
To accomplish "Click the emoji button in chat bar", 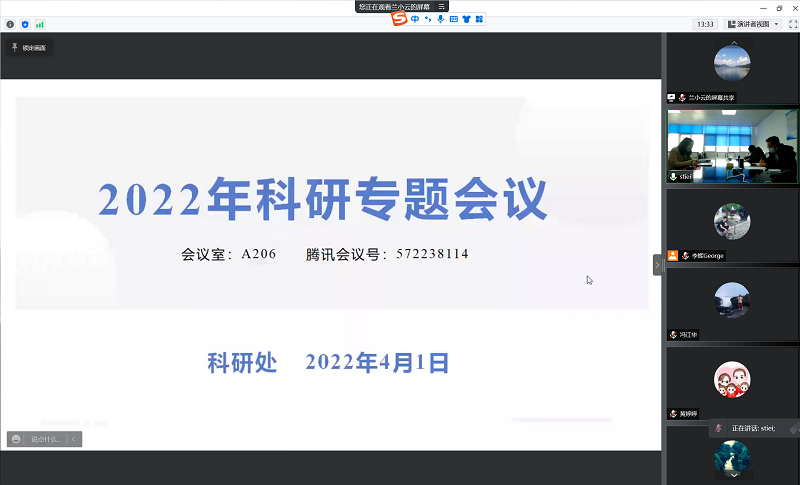I will coord(17,439).
